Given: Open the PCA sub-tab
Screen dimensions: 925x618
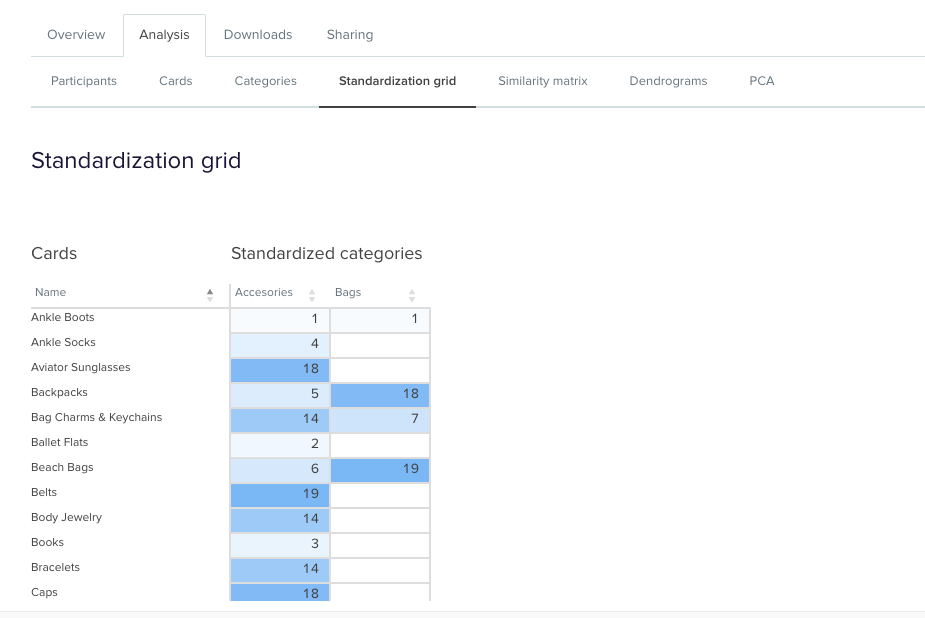Looking at the screenshot, I should coord(762,81).
